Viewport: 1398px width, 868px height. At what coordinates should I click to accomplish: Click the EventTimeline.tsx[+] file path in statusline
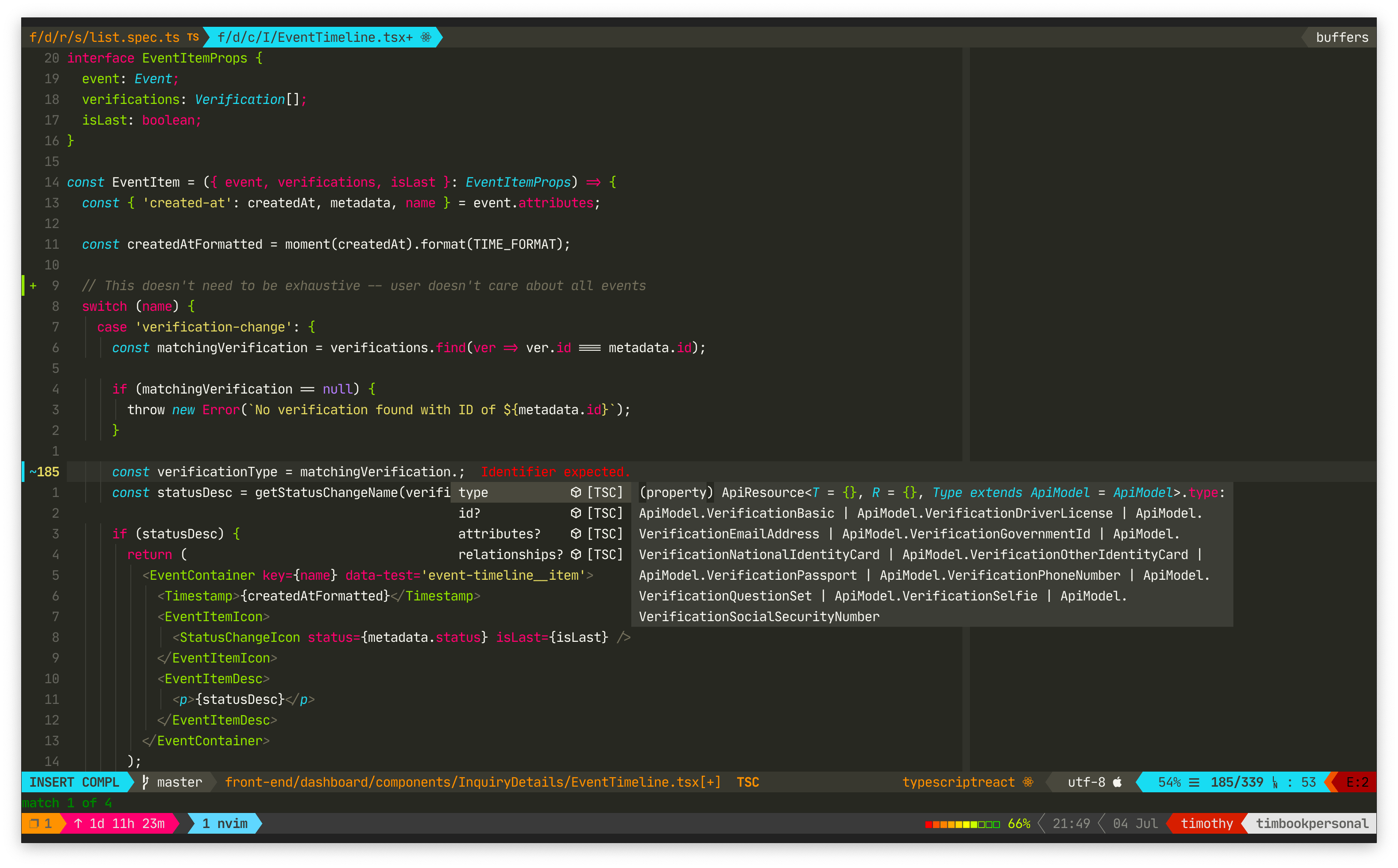pos(472,782)
